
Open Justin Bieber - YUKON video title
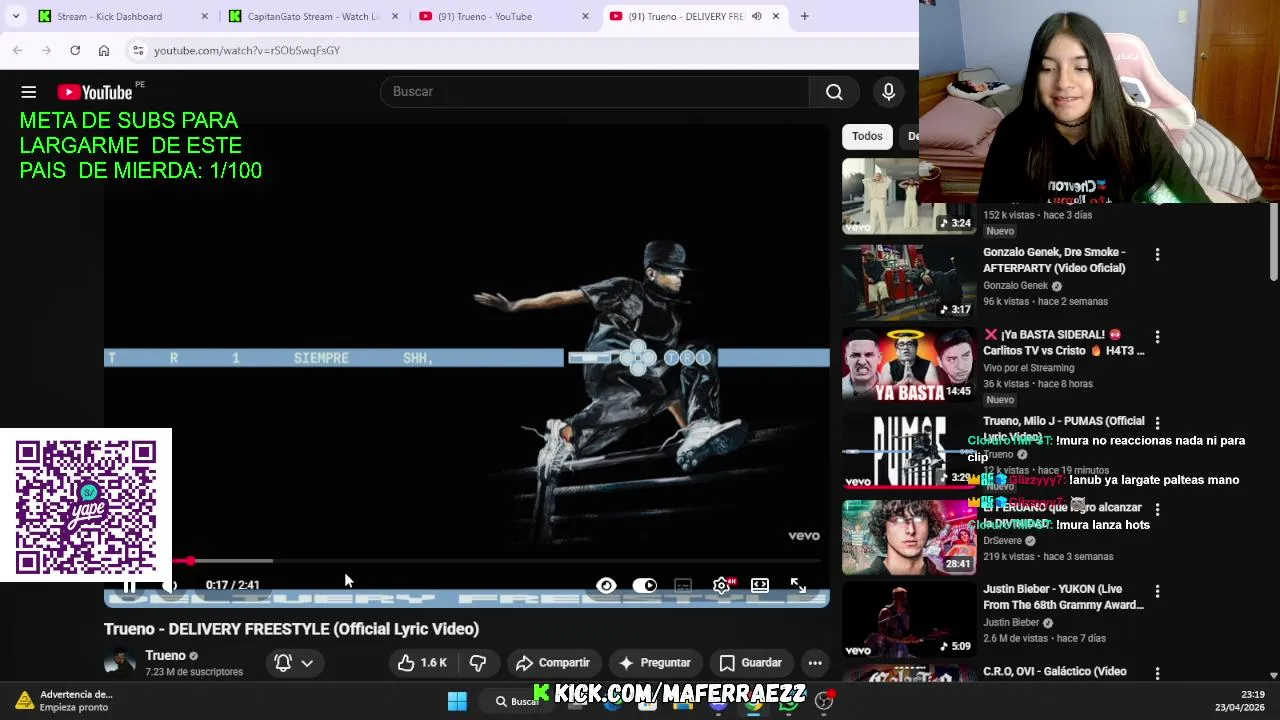pyautogui.click(x=1063, y=597)
